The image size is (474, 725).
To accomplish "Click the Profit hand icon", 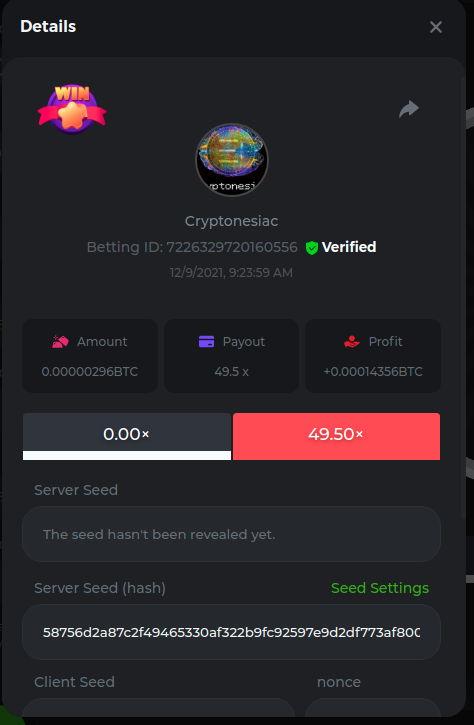I will point(352,342).
